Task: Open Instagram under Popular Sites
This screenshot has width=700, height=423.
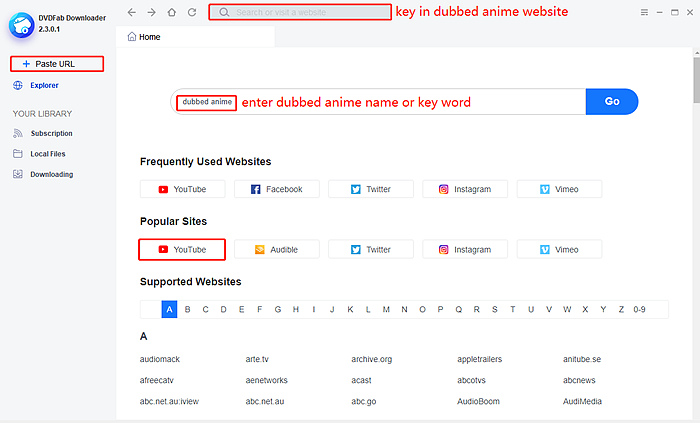Action: tap(465, 249)
